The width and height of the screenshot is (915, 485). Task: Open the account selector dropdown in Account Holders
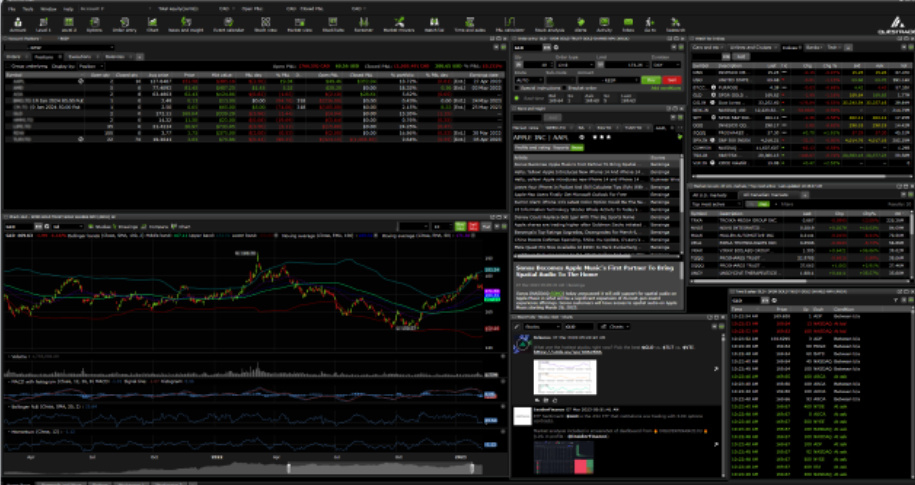click(x=58, y=47)
